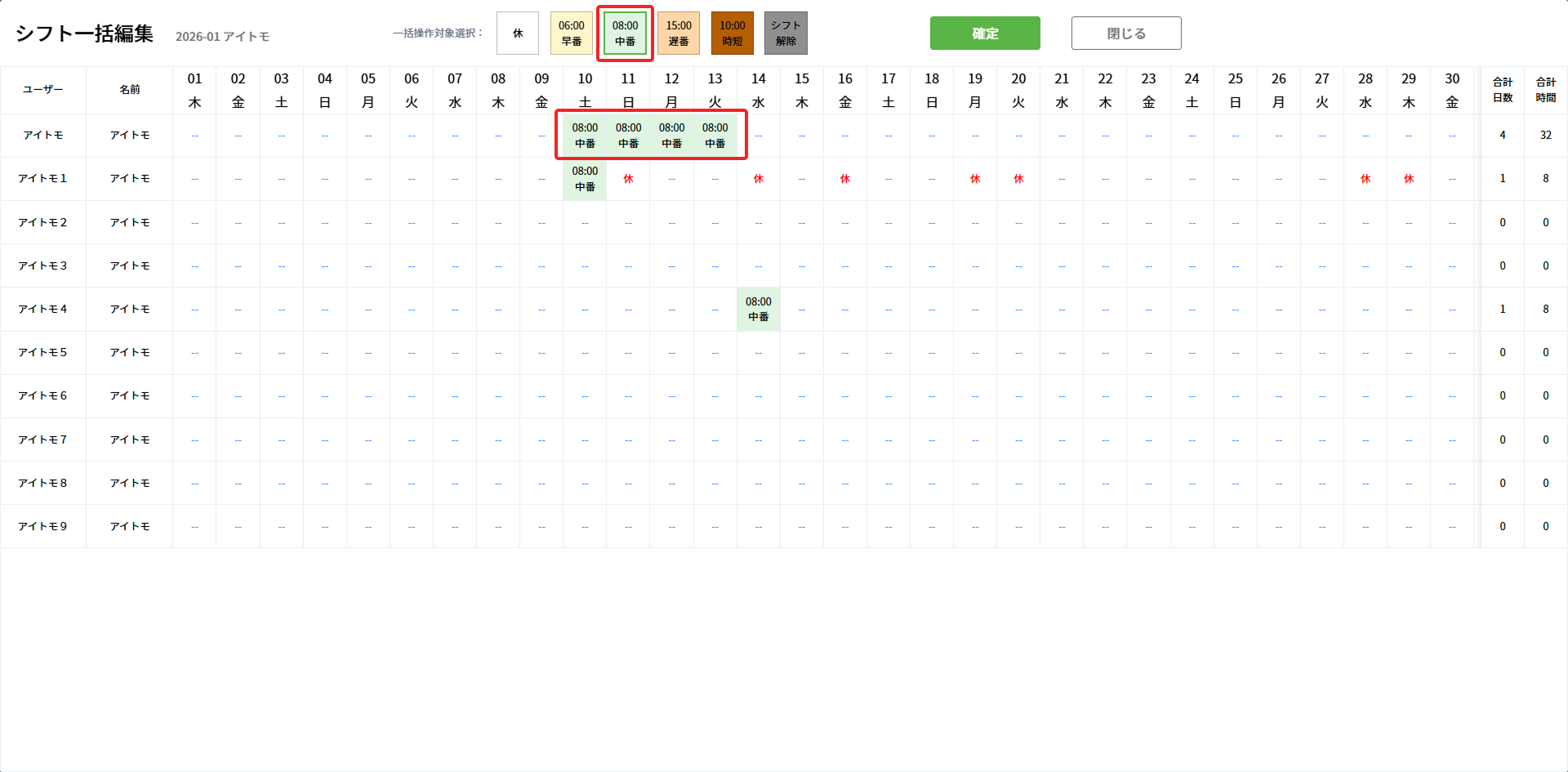
Task: Choose the シフト解除 (clear shift) option
Action: click(x=786, y=33)
